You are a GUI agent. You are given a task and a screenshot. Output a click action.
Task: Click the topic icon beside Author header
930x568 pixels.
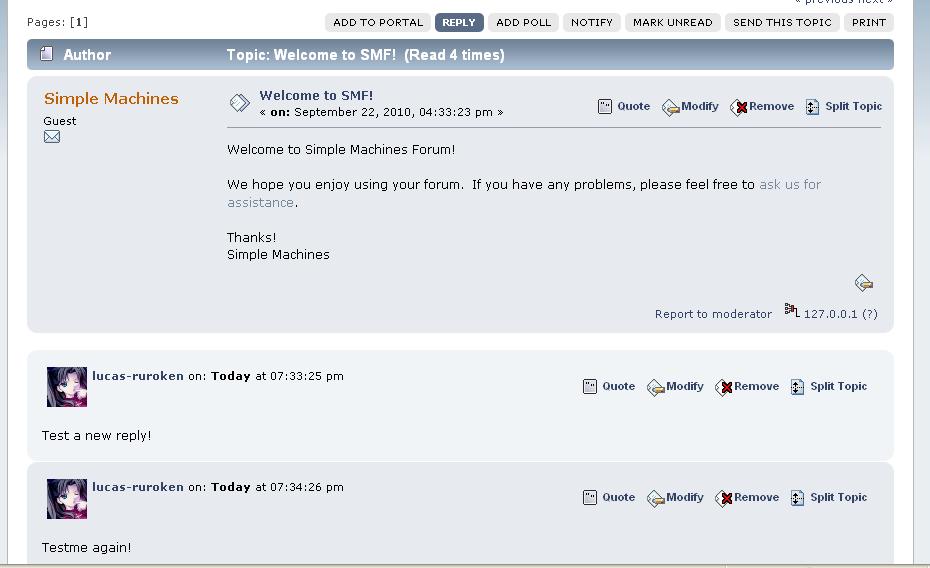(x=46, y=54)
